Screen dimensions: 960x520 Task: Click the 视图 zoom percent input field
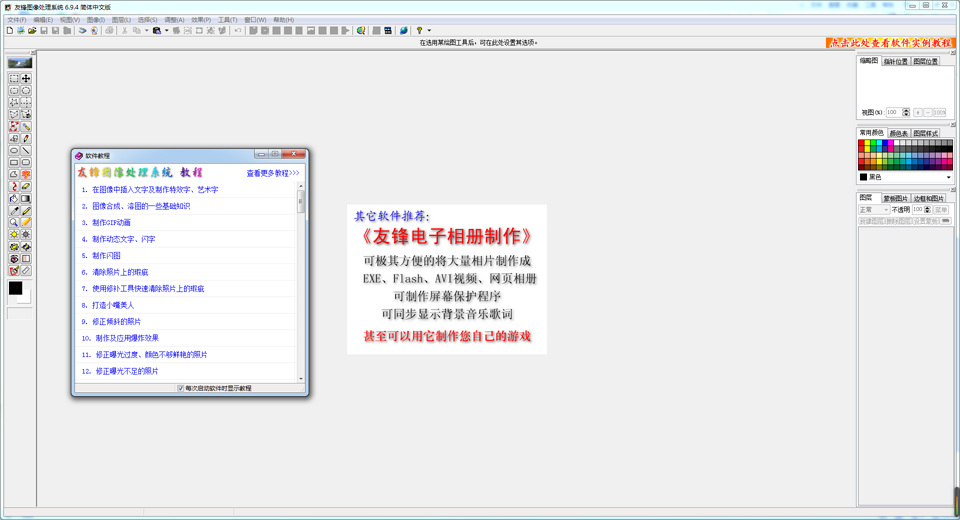(x=893, y=112)
